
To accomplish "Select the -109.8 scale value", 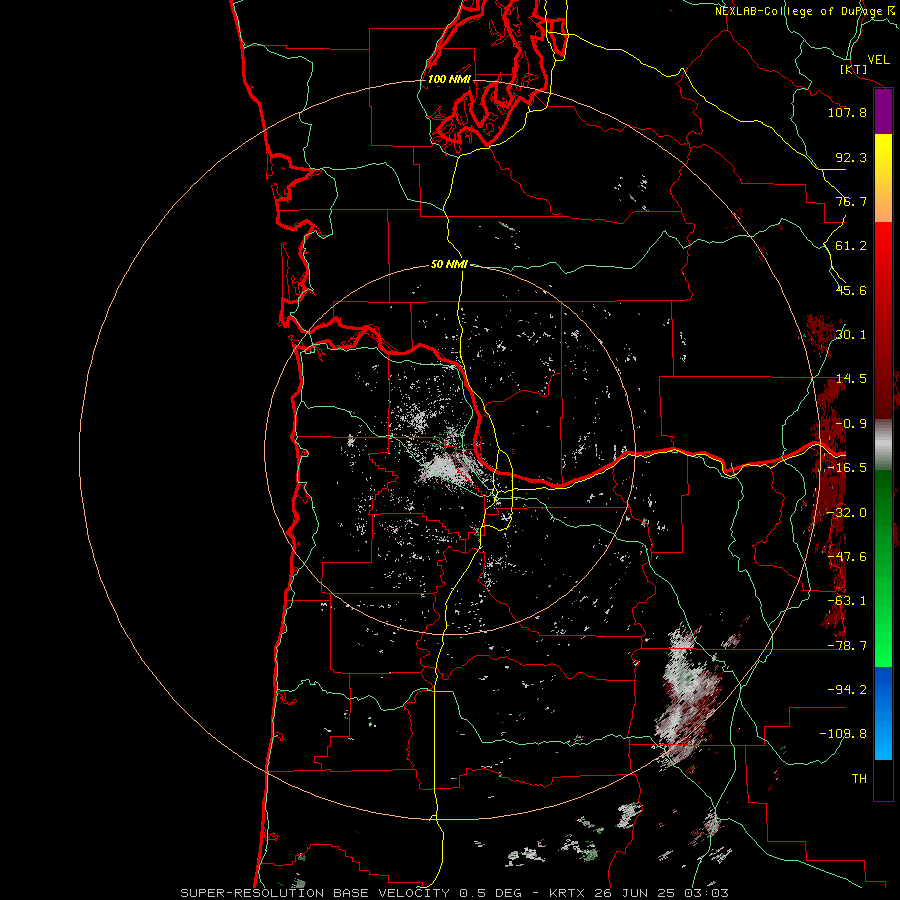I will pos(843,734).
